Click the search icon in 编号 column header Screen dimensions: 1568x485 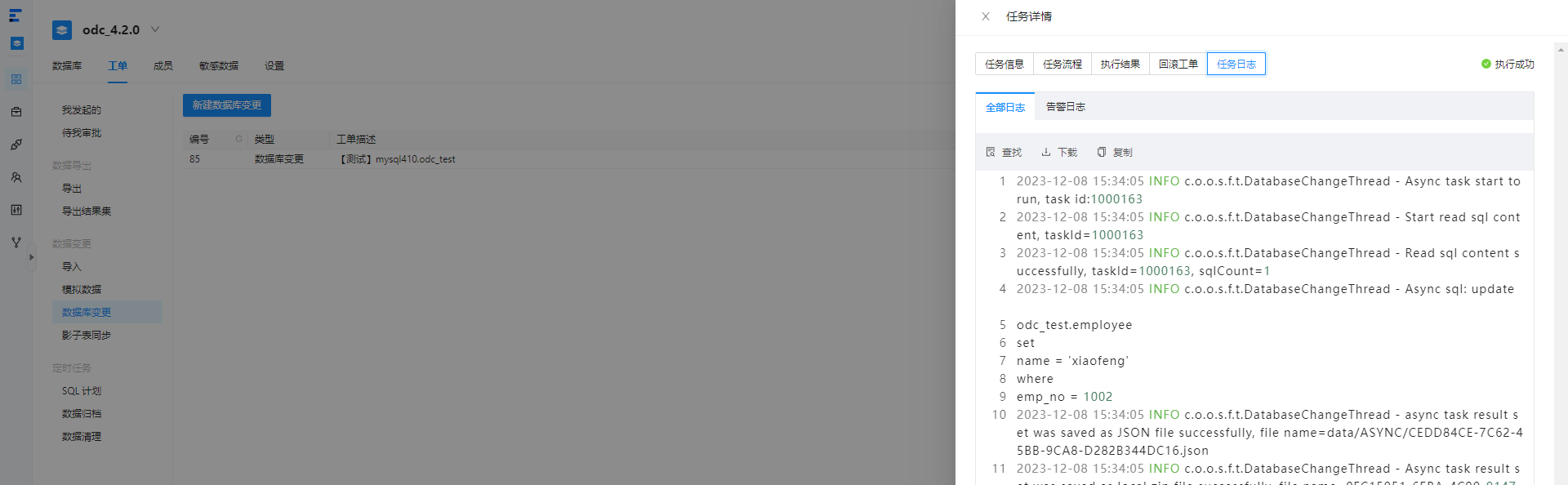239,139
